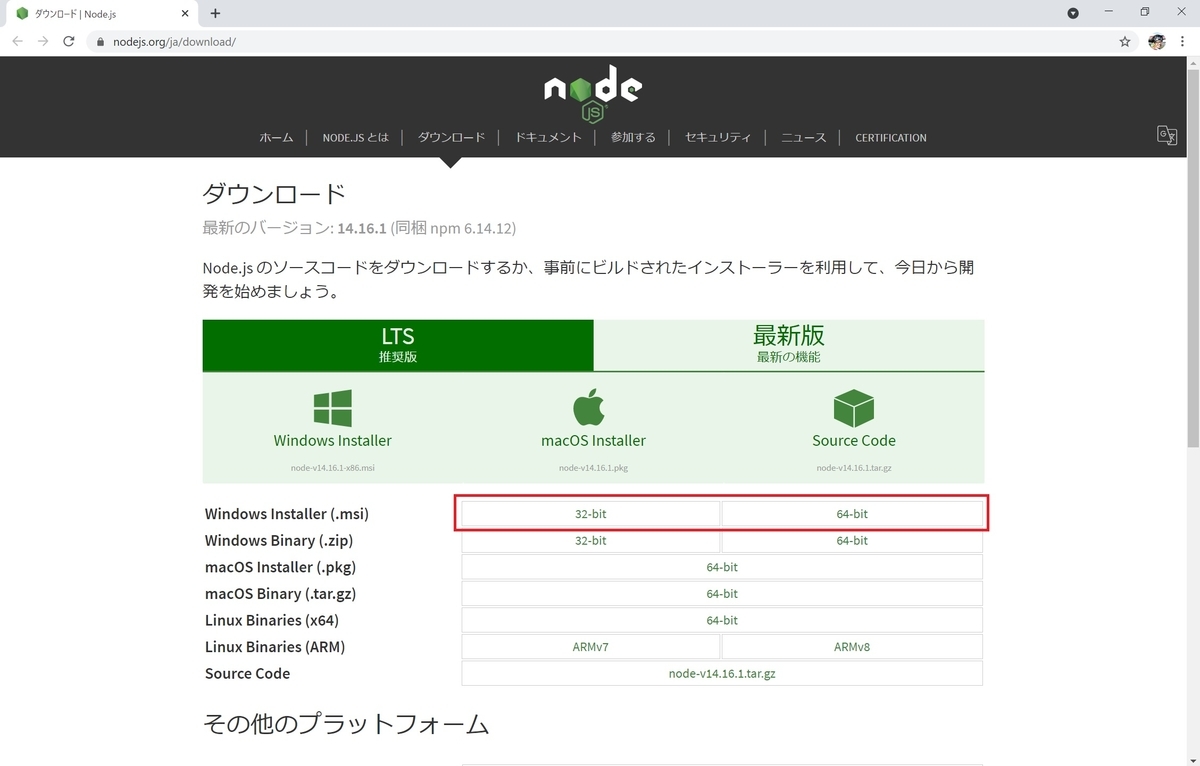Download node-v14.16.1.tar.gz source link

[722, 674]
